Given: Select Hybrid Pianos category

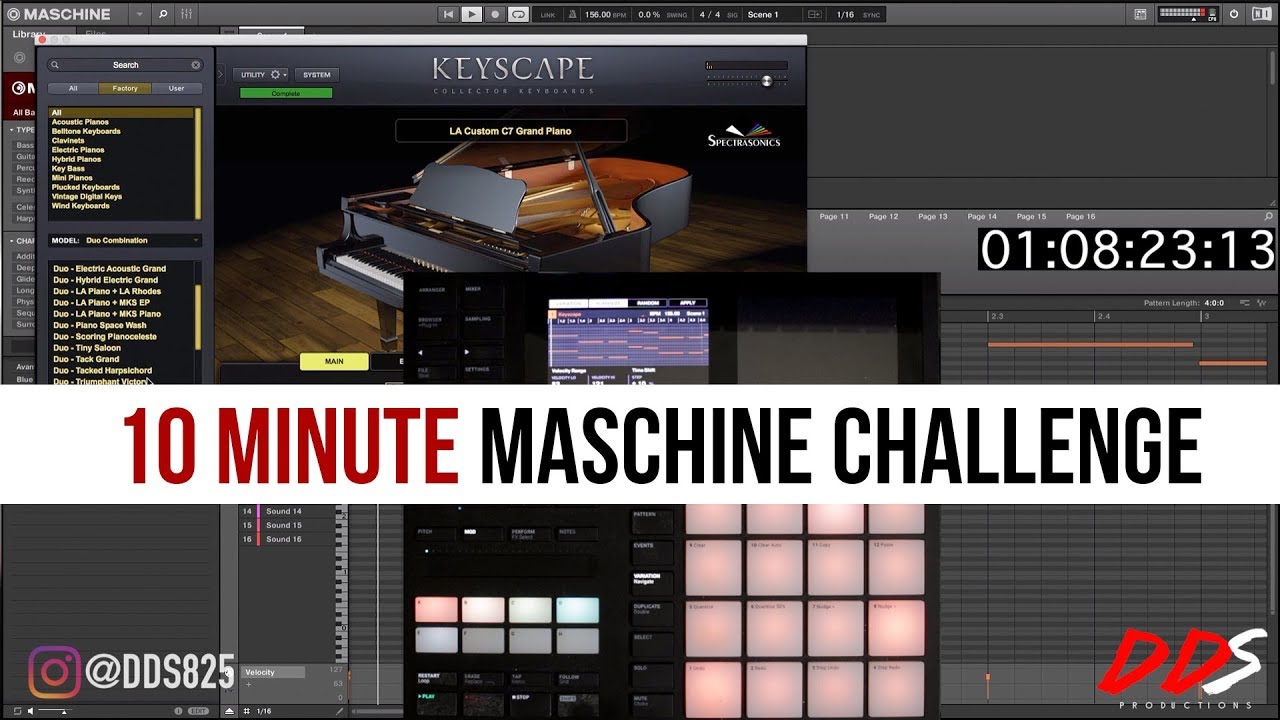Looking at the screenshot, I should 76,159.
